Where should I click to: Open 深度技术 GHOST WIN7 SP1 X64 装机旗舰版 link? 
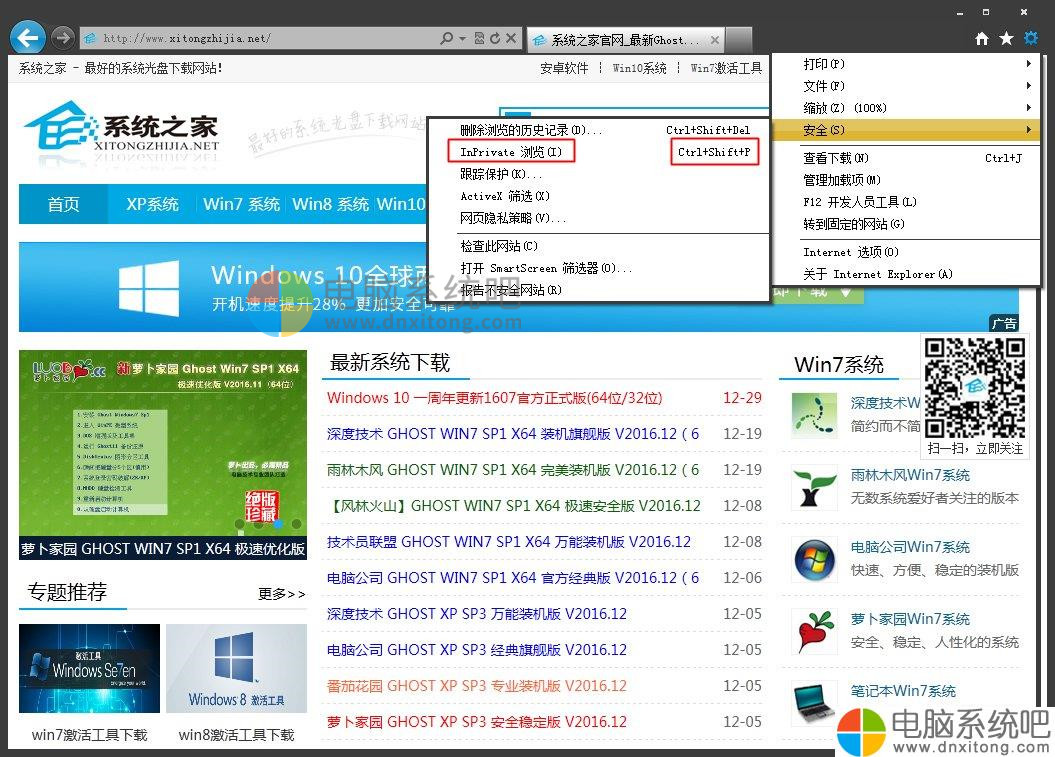point(513,434)
